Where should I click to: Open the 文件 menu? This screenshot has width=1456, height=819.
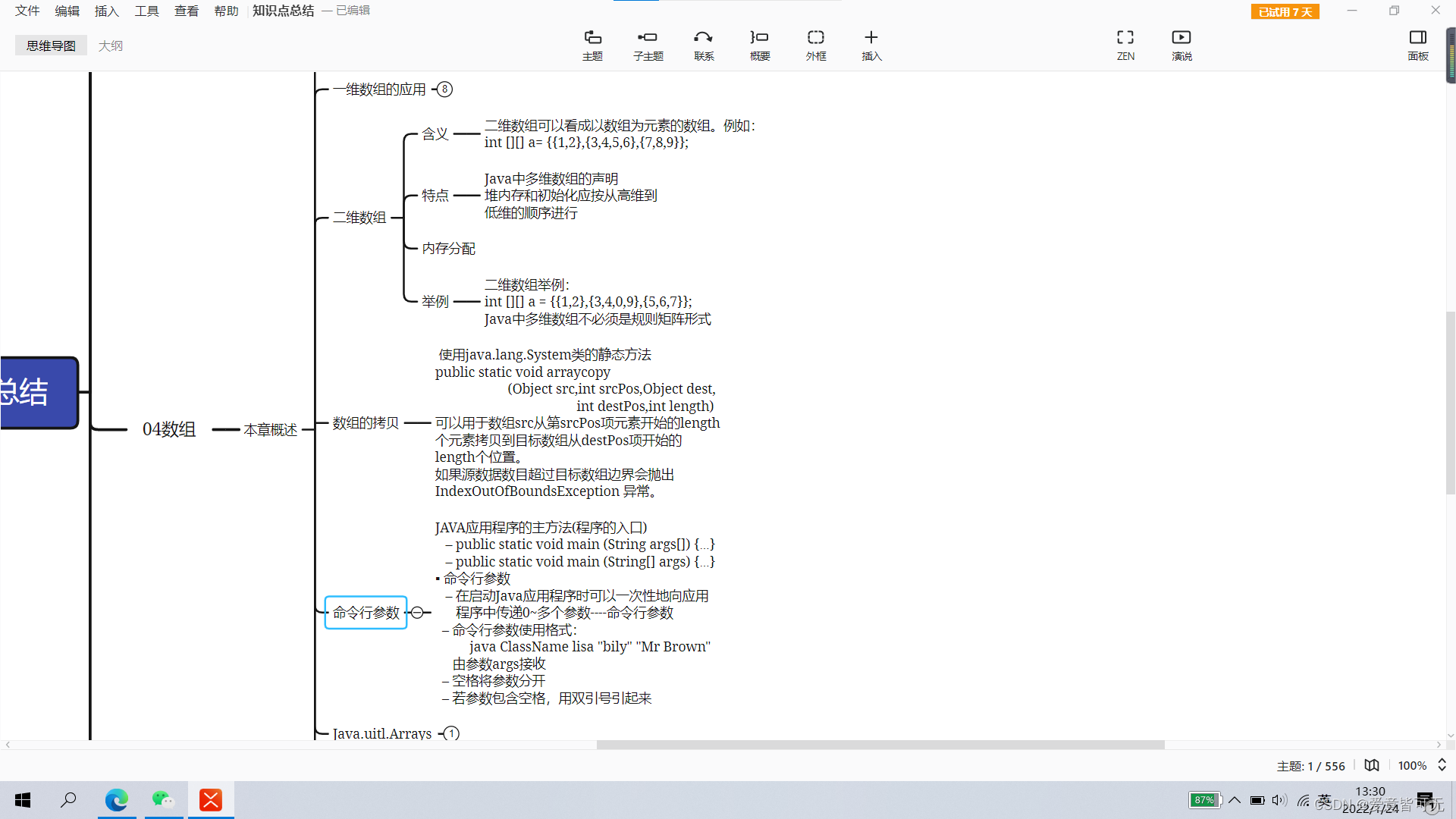pyautogui.click(x=27, y=11)
